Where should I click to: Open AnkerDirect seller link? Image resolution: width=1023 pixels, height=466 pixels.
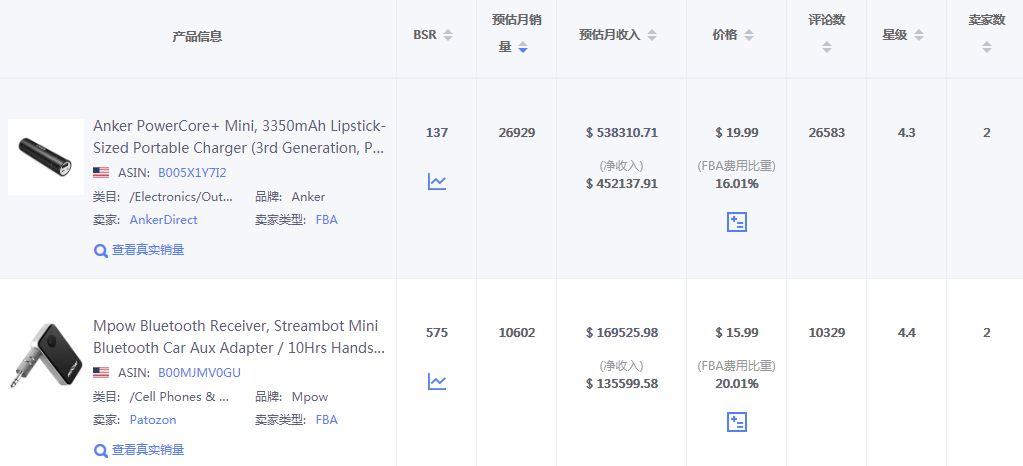pyautogui.click(x=163, y=219)
